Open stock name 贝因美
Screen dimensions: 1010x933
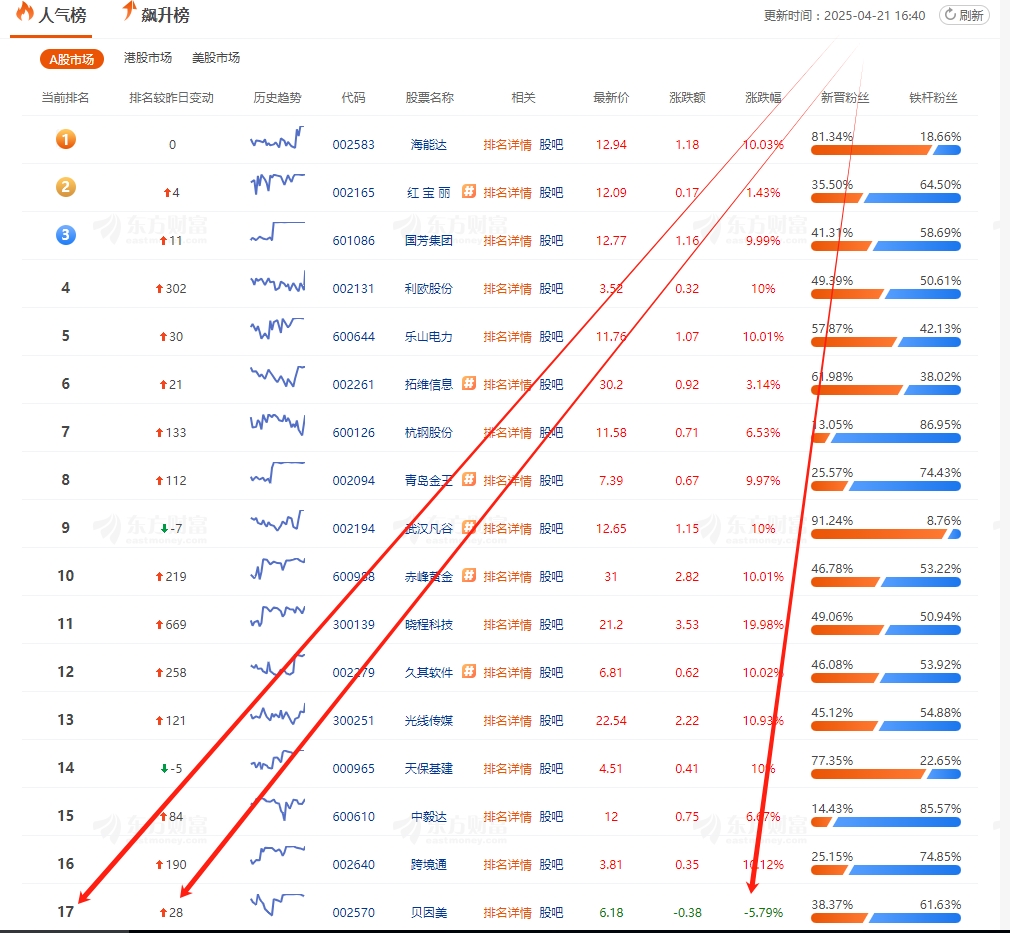[x=429, y=913]
